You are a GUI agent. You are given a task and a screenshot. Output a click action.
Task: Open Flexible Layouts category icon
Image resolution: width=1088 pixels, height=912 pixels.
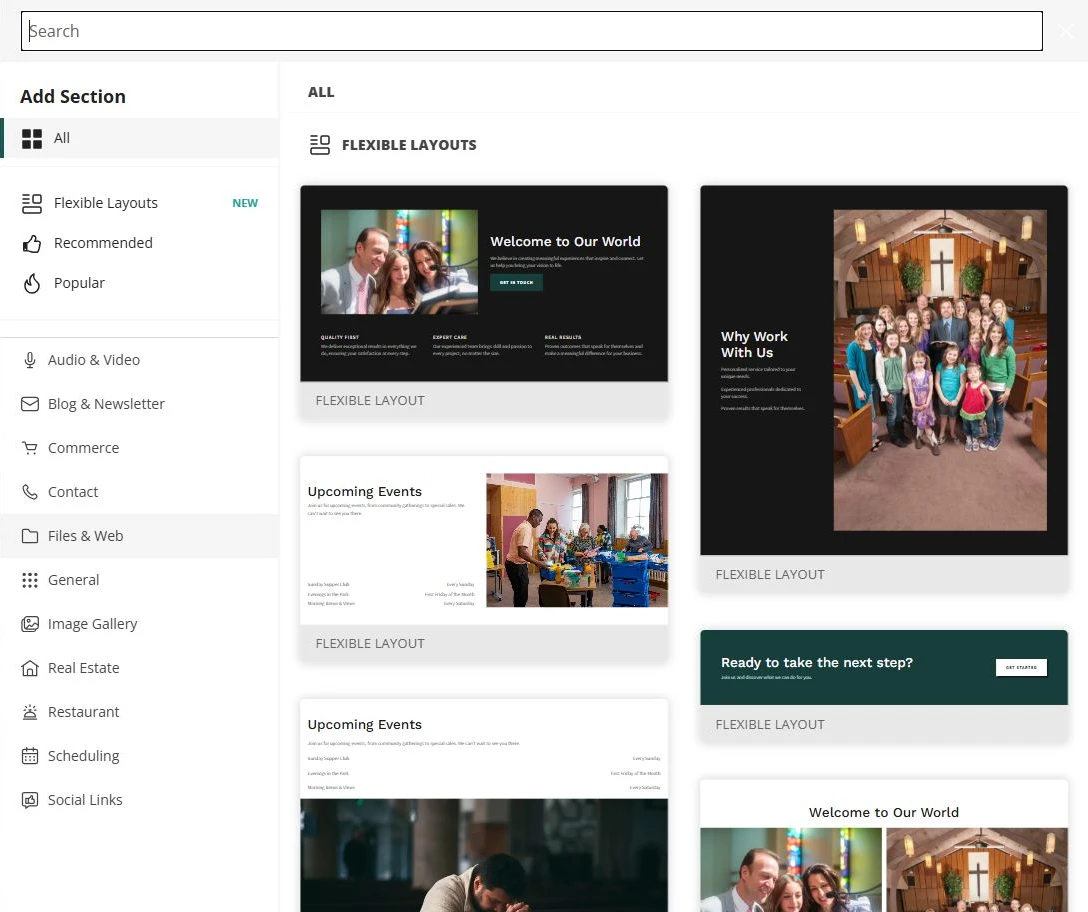click(32, 203)
